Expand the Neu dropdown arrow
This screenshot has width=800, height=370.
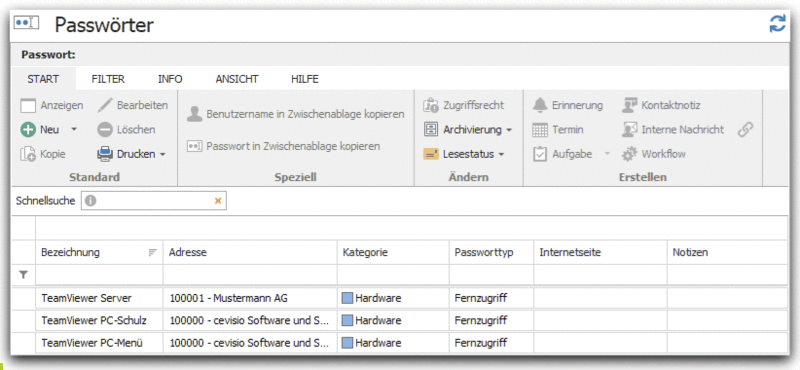(73, 130)
